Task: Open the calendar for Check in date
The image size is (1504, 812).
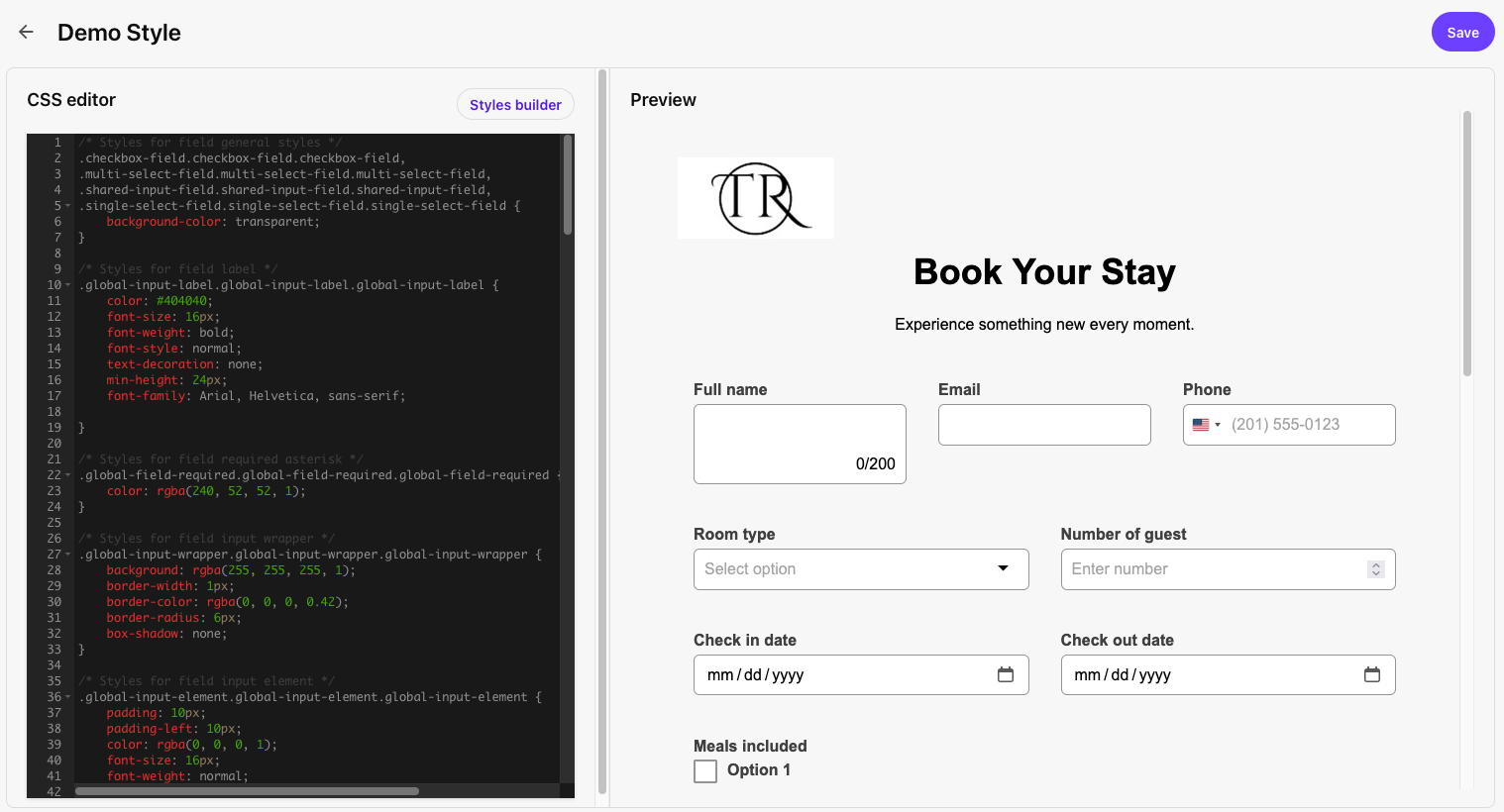Action: pyautogui.click(x=1005, y=674)
